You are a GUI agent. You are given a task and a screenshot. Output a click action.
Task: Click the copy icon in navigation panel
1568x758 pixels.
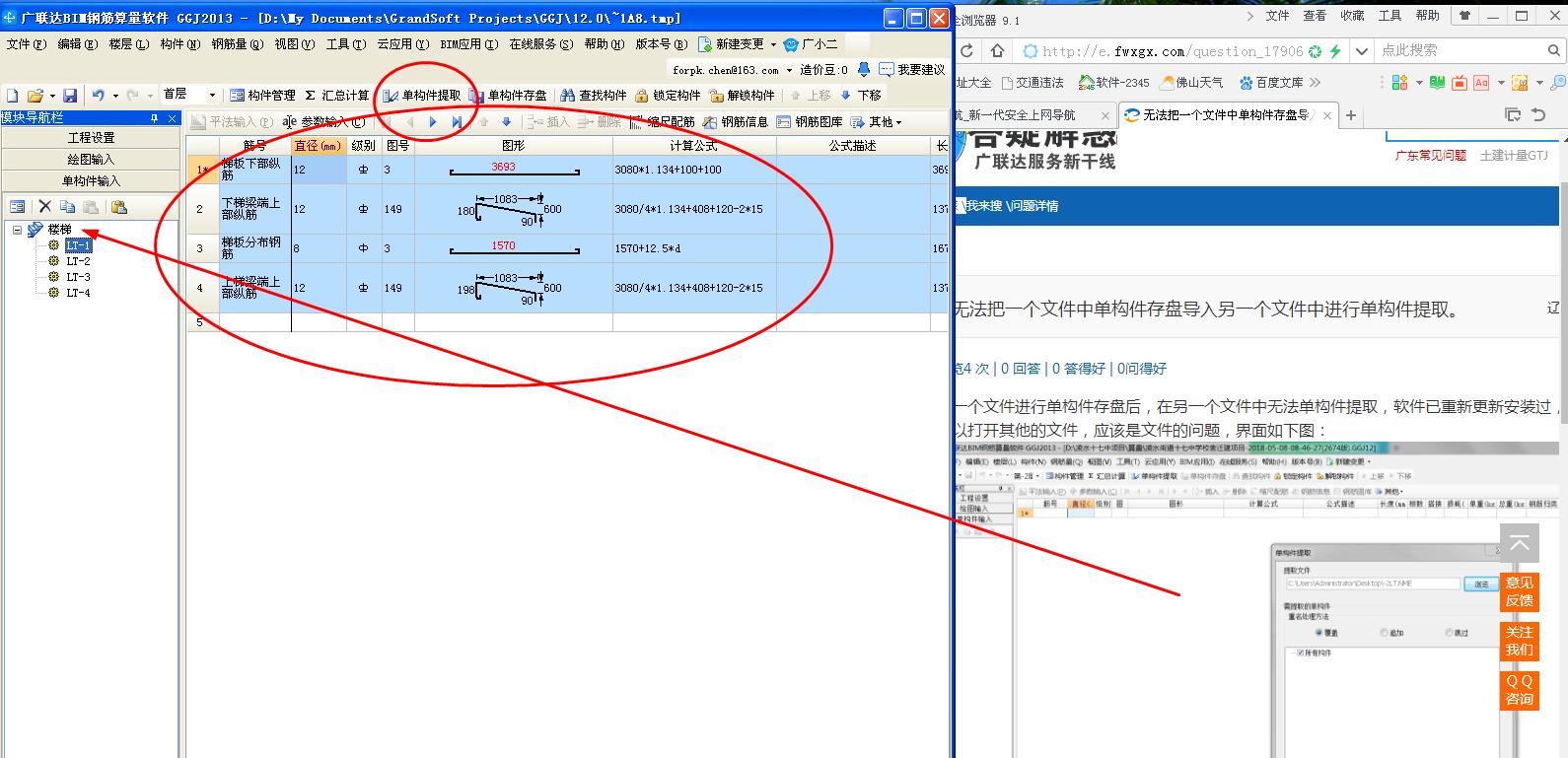(x=67, y=207)
